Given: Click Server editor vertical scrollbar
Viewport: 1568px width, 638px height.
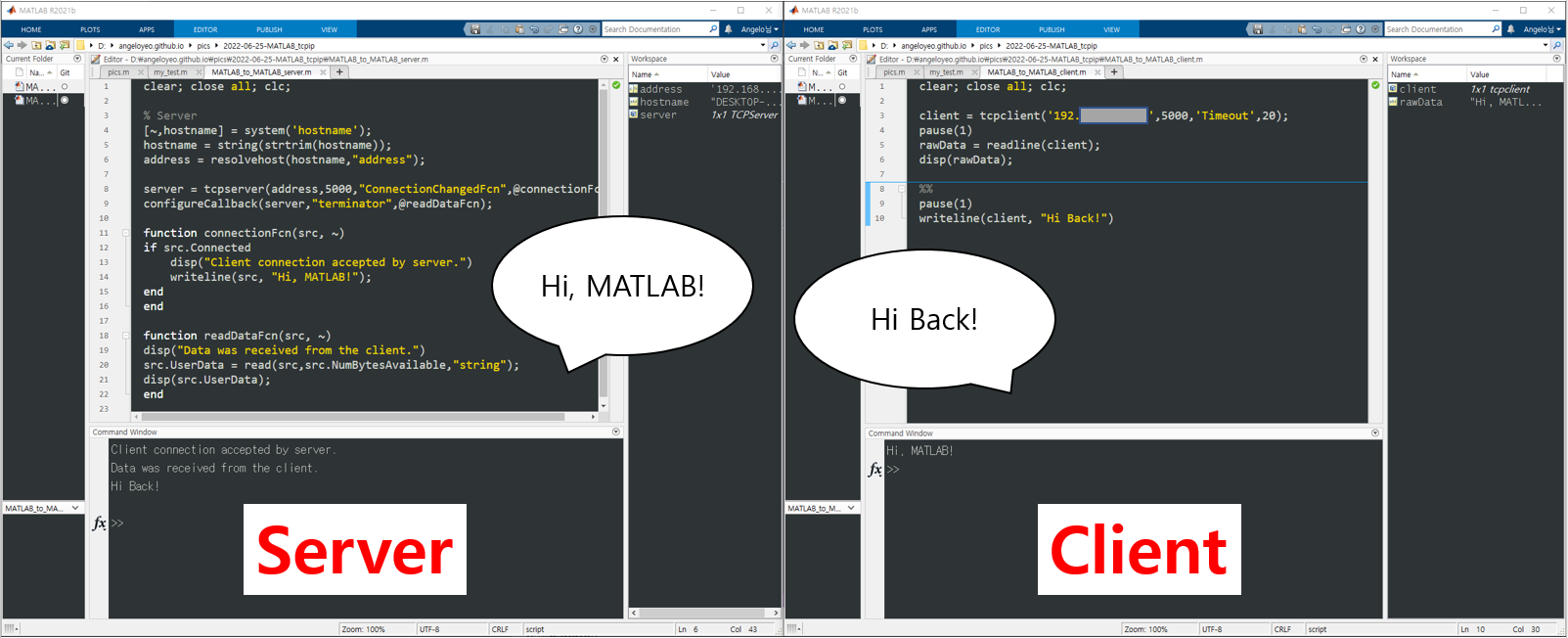Looking at the screenshot, I should pyautogui.click(x=603, y=245).
